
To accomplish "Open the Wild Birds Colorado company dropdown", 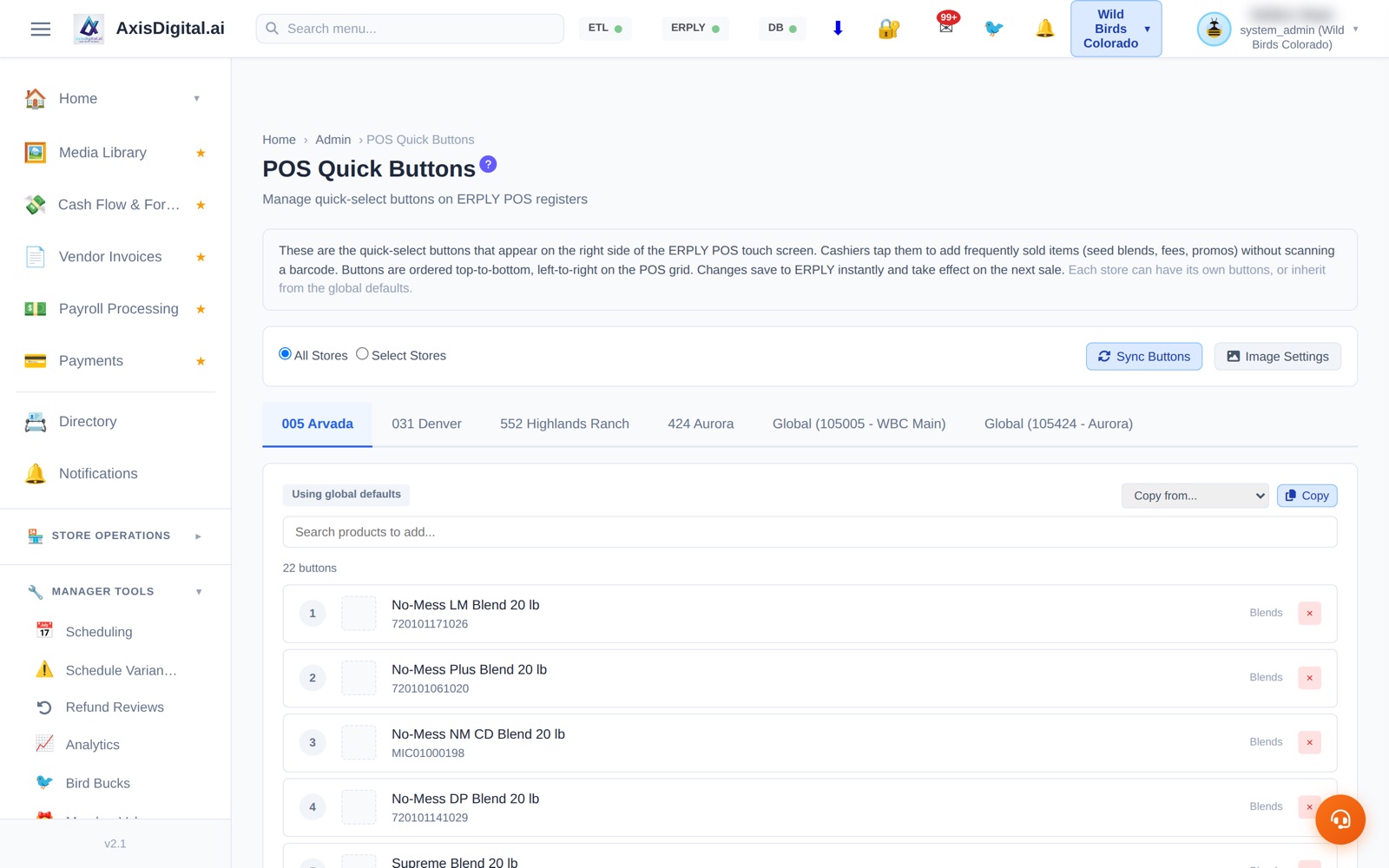I will [x=1116, y=29].
